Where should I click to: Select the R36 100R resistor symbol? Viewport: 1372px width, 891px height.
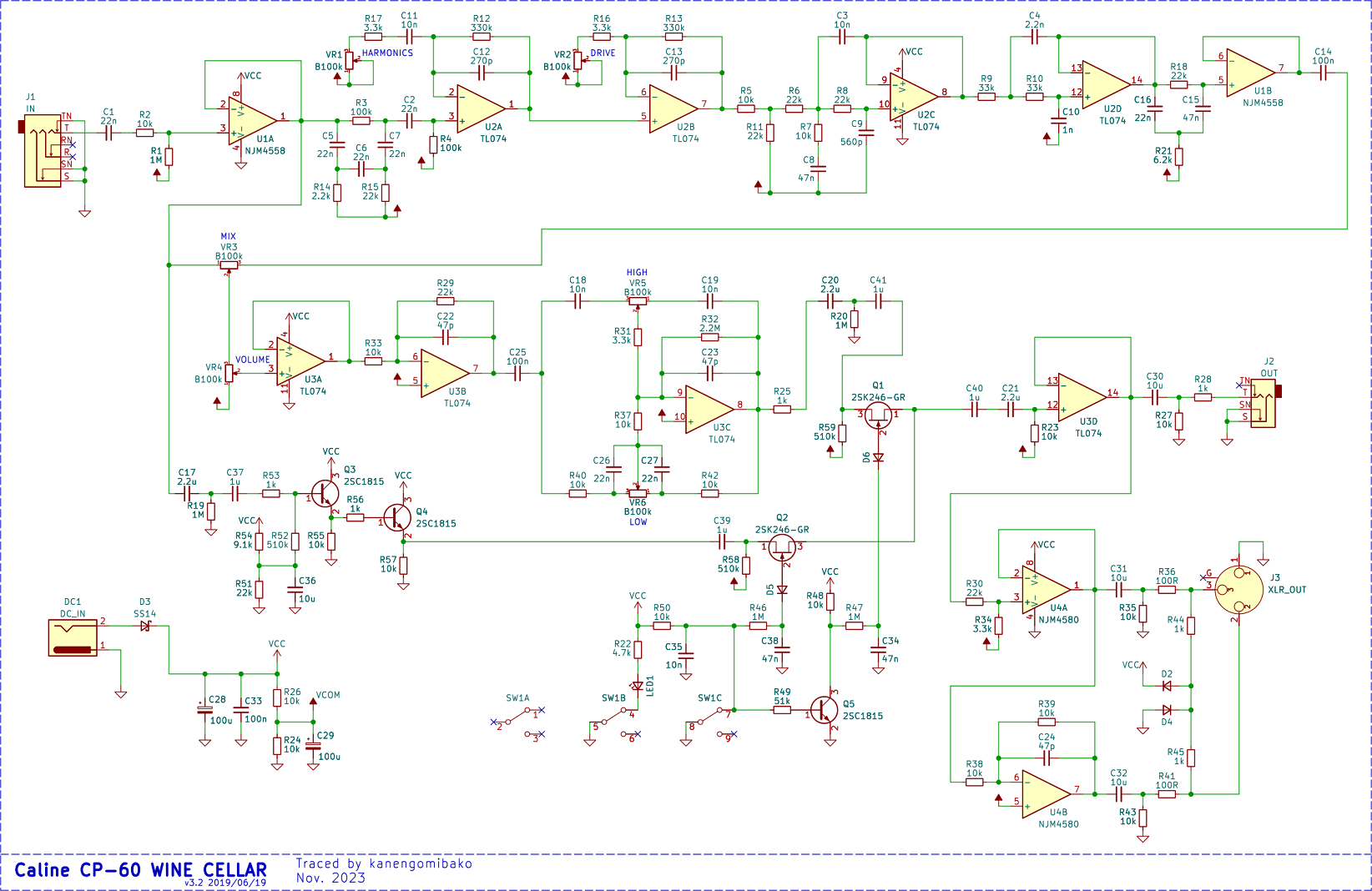click(x=1167, y=590)
